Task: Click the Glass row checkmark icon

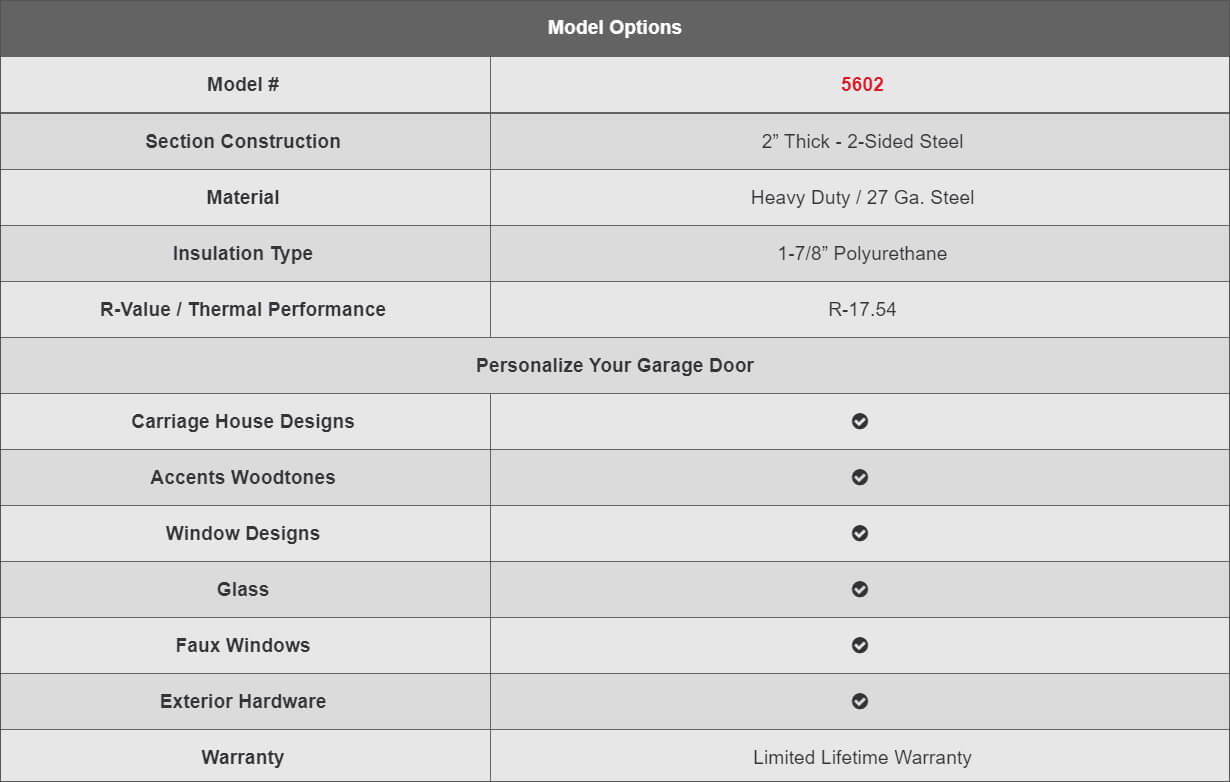Action: [860, 589]
